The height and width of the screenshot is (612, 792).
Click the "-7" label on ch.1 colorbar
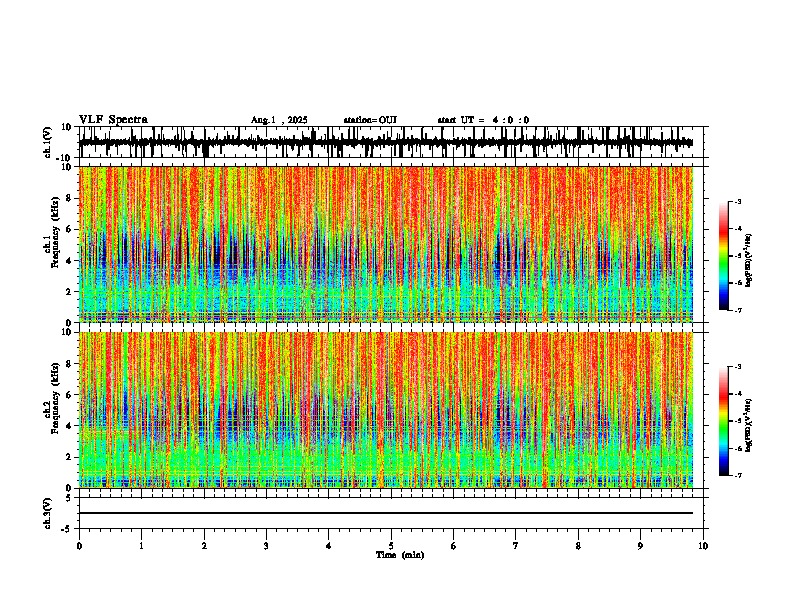(737, 310)
